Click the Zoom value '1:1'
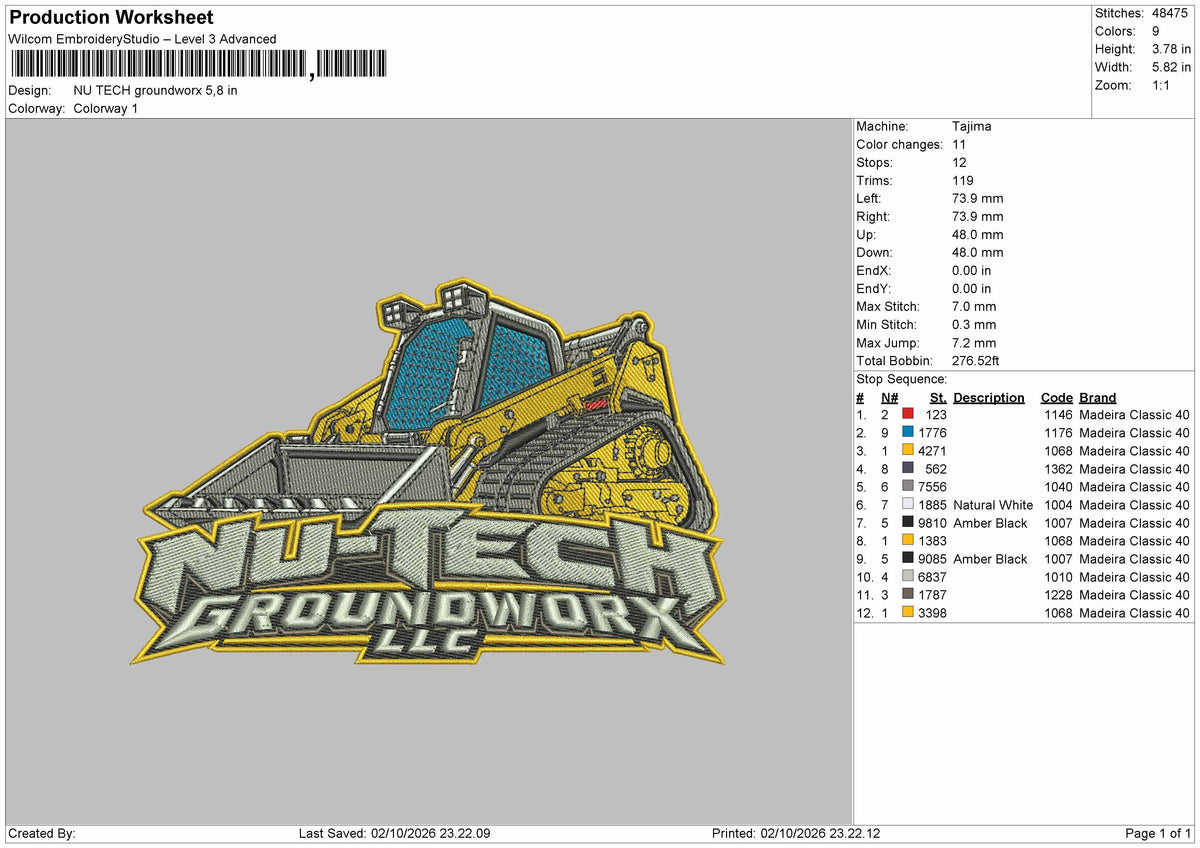Screen dimensions: 1200x848 (1163, 85)
